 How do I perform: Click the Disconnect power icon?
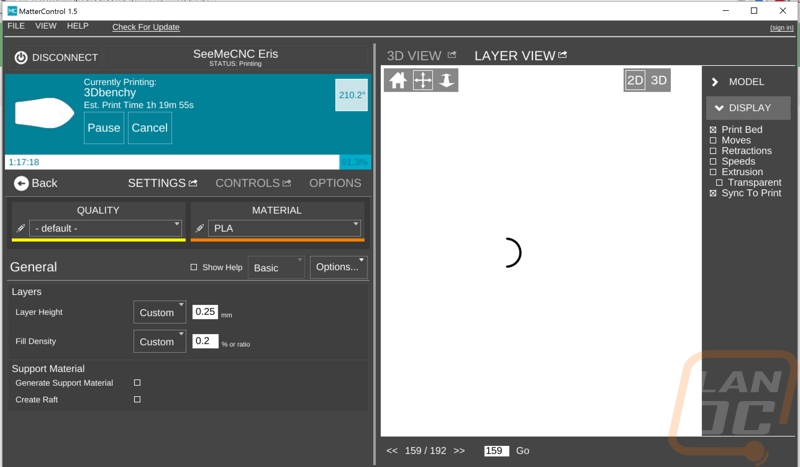[x=21, y=58]
